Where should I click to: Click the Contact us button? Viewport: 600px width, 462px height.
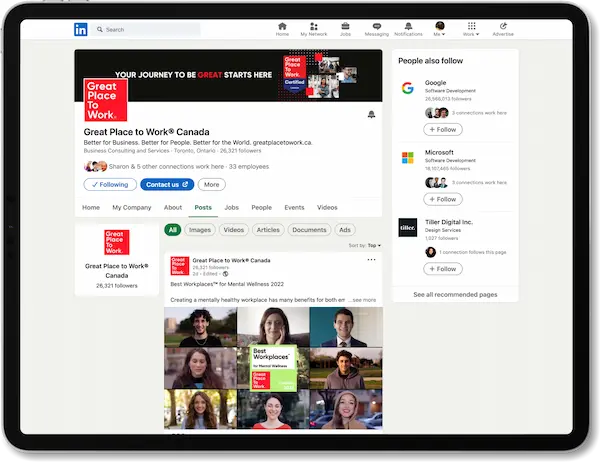(x=167, y=184)
